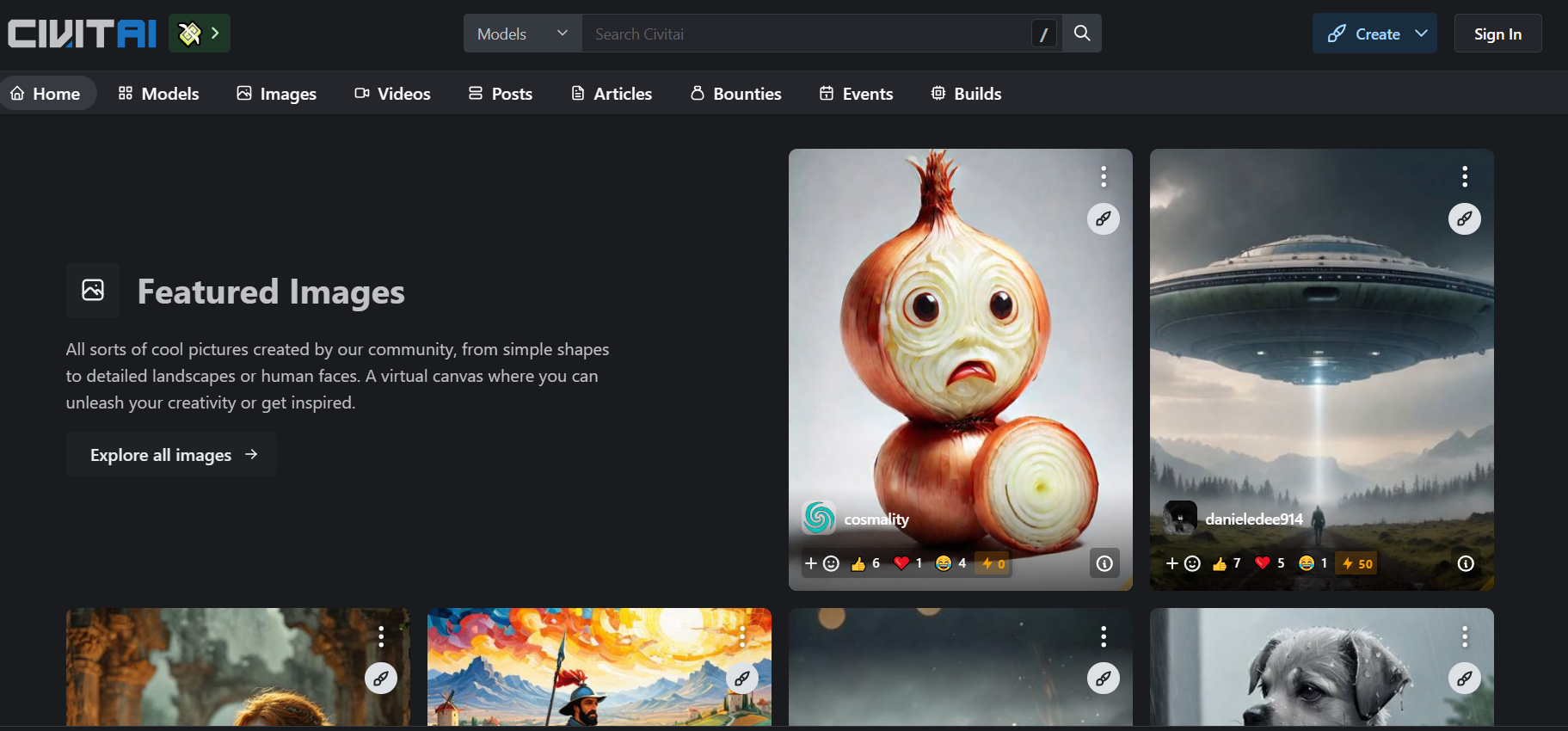This screenshot has height=731, width=1568.
Task: Go to the Home tab
Action: (x=46, y=93)
